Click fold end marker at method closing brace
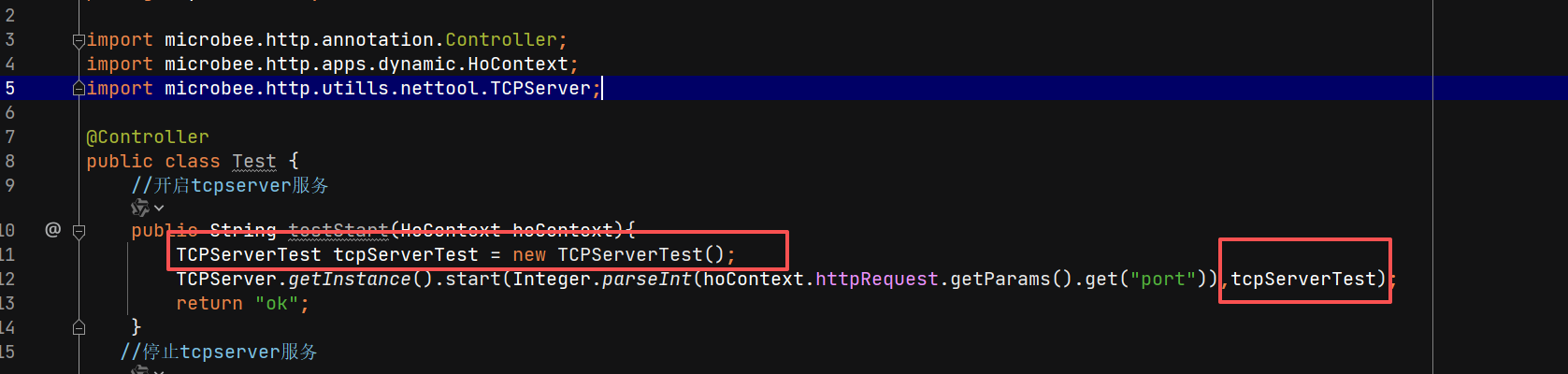The image size is (1568, 374). [x=79, y=327]
